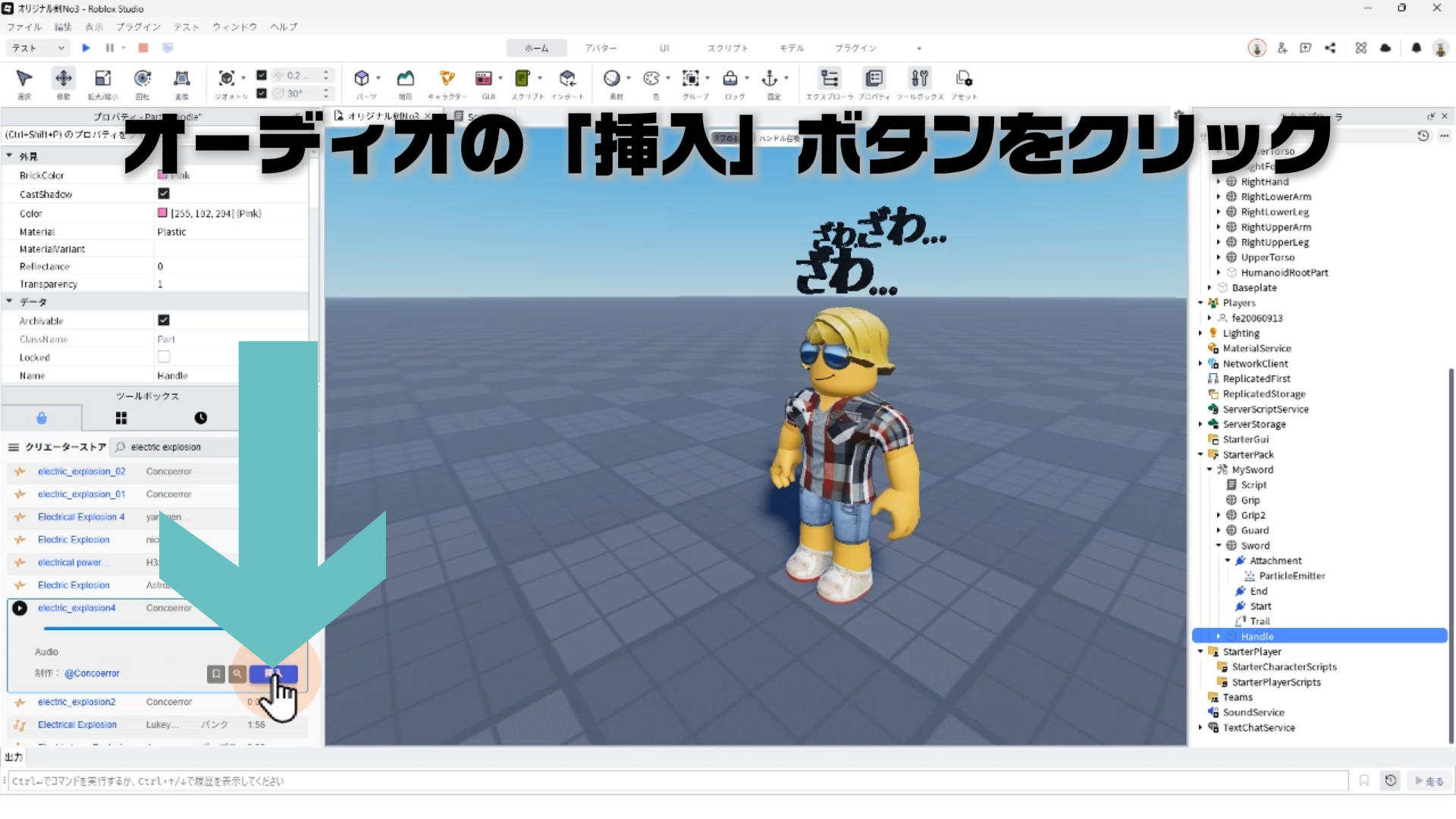The height and width of the screenshot is (819, 1456).
Task: Select the Move (移動) tool
Action: [64, 79]
